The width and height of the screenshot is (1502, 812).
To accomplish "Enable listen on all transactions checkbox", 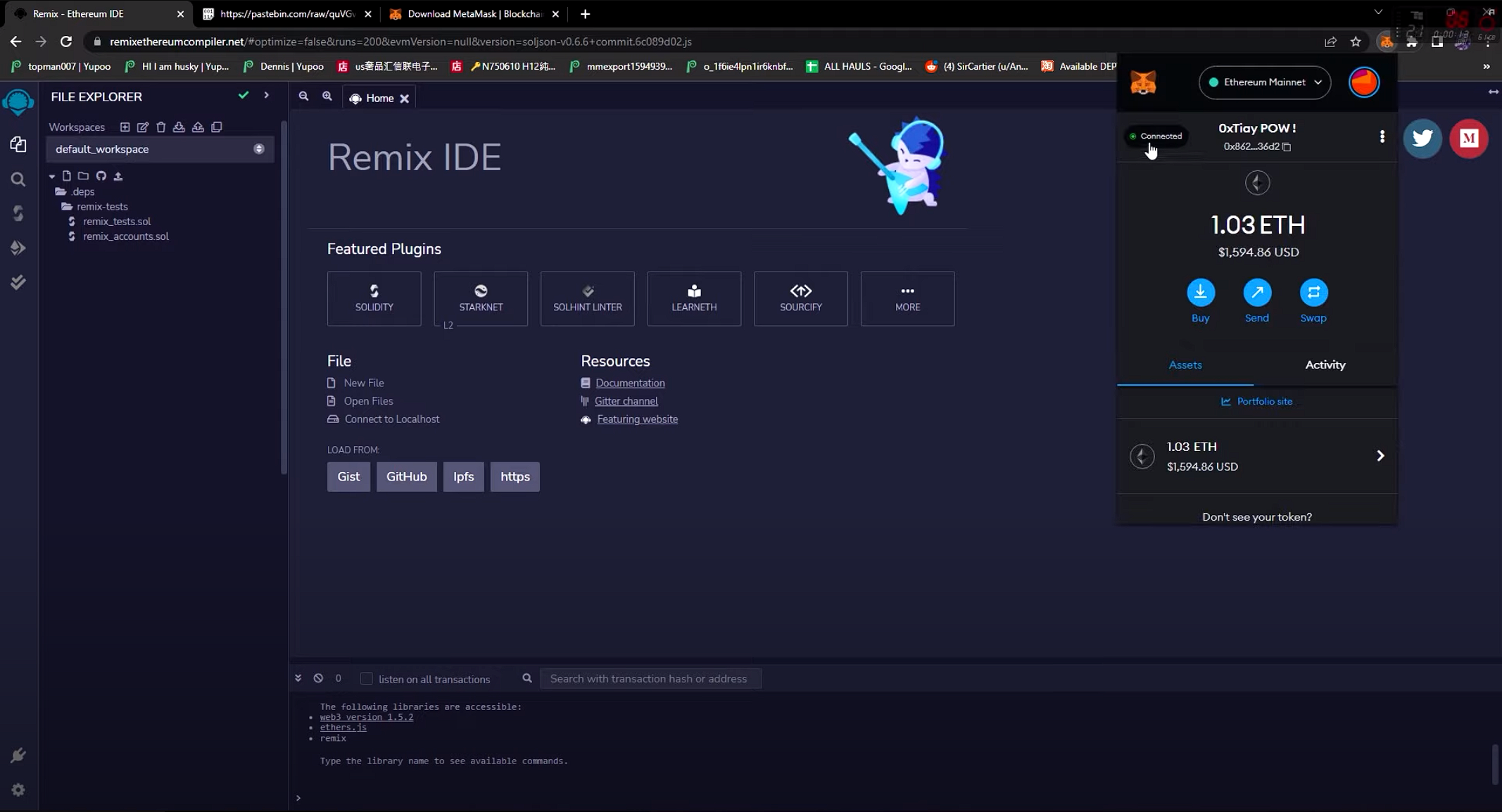I will click(366, 678).
